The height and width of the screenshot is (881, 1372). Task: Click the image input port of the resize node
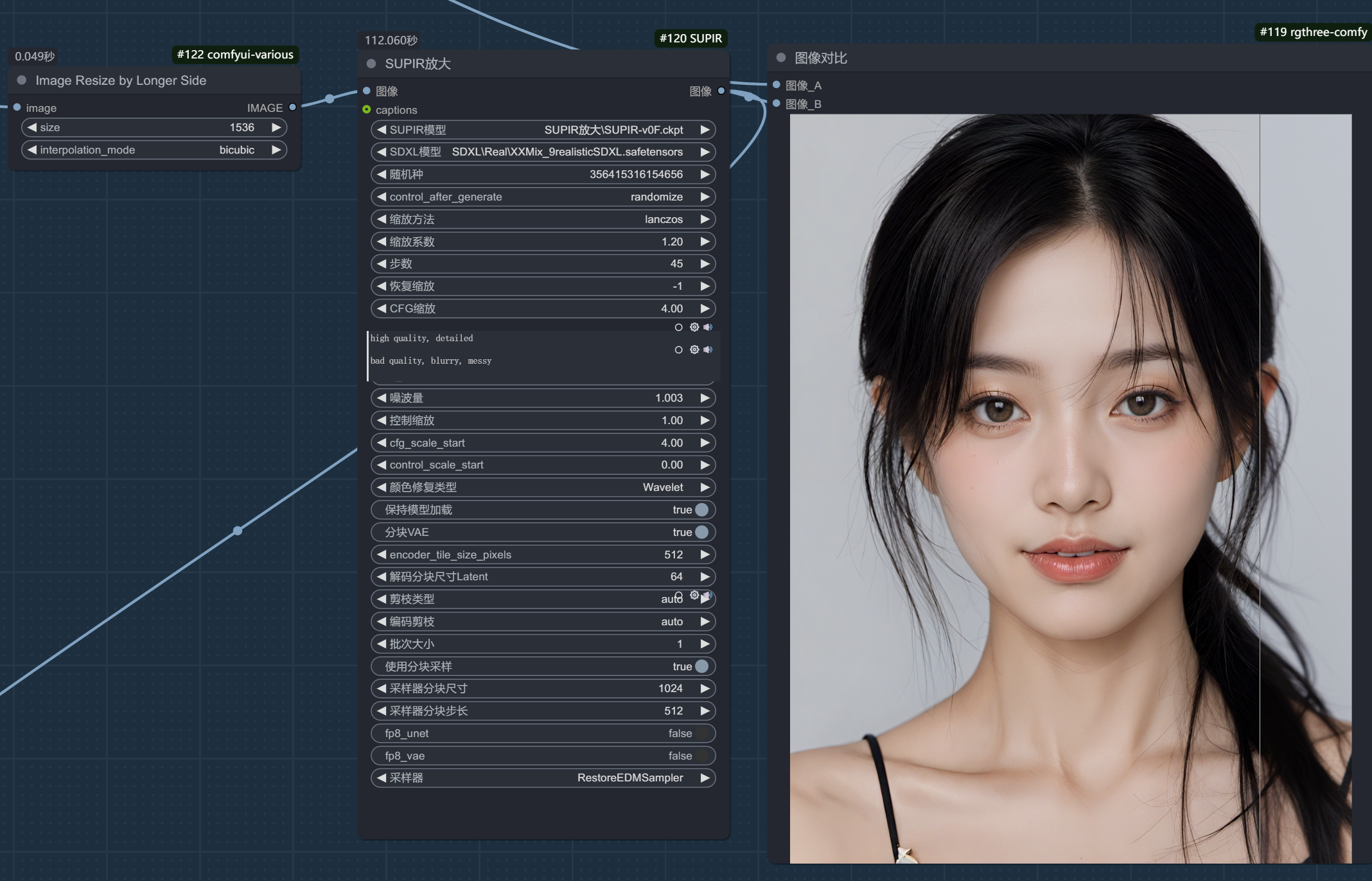pos(17,107)
